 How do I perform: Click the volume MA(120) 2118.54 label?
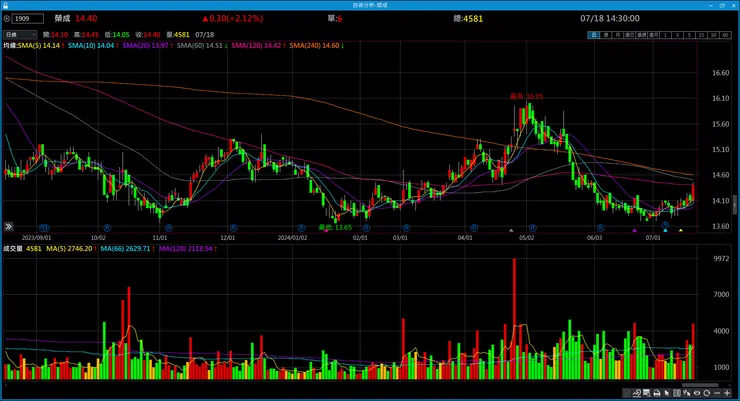[188, 249]
